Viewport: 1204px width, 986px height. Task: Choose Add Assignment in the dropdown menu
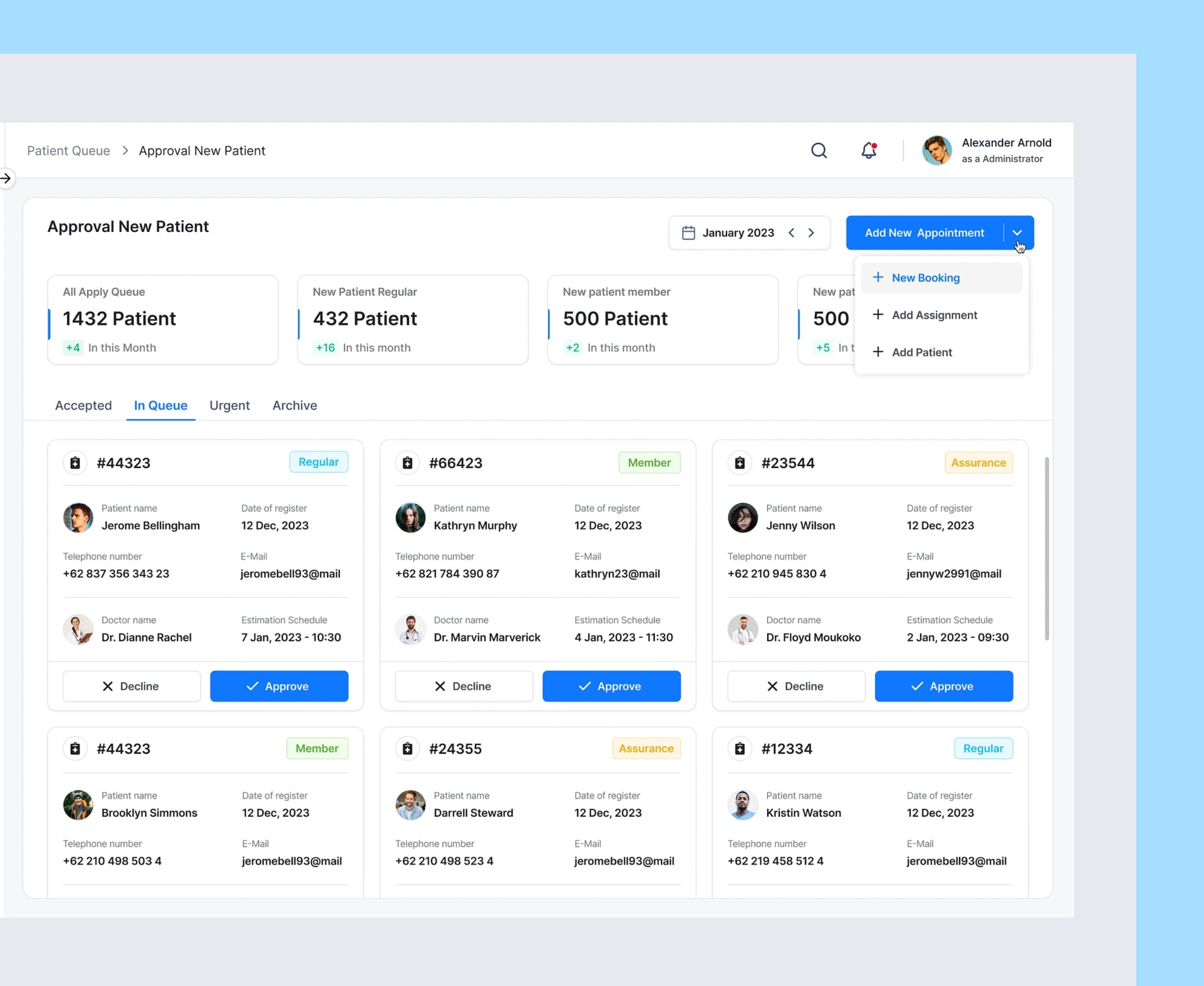pos(934,315)
